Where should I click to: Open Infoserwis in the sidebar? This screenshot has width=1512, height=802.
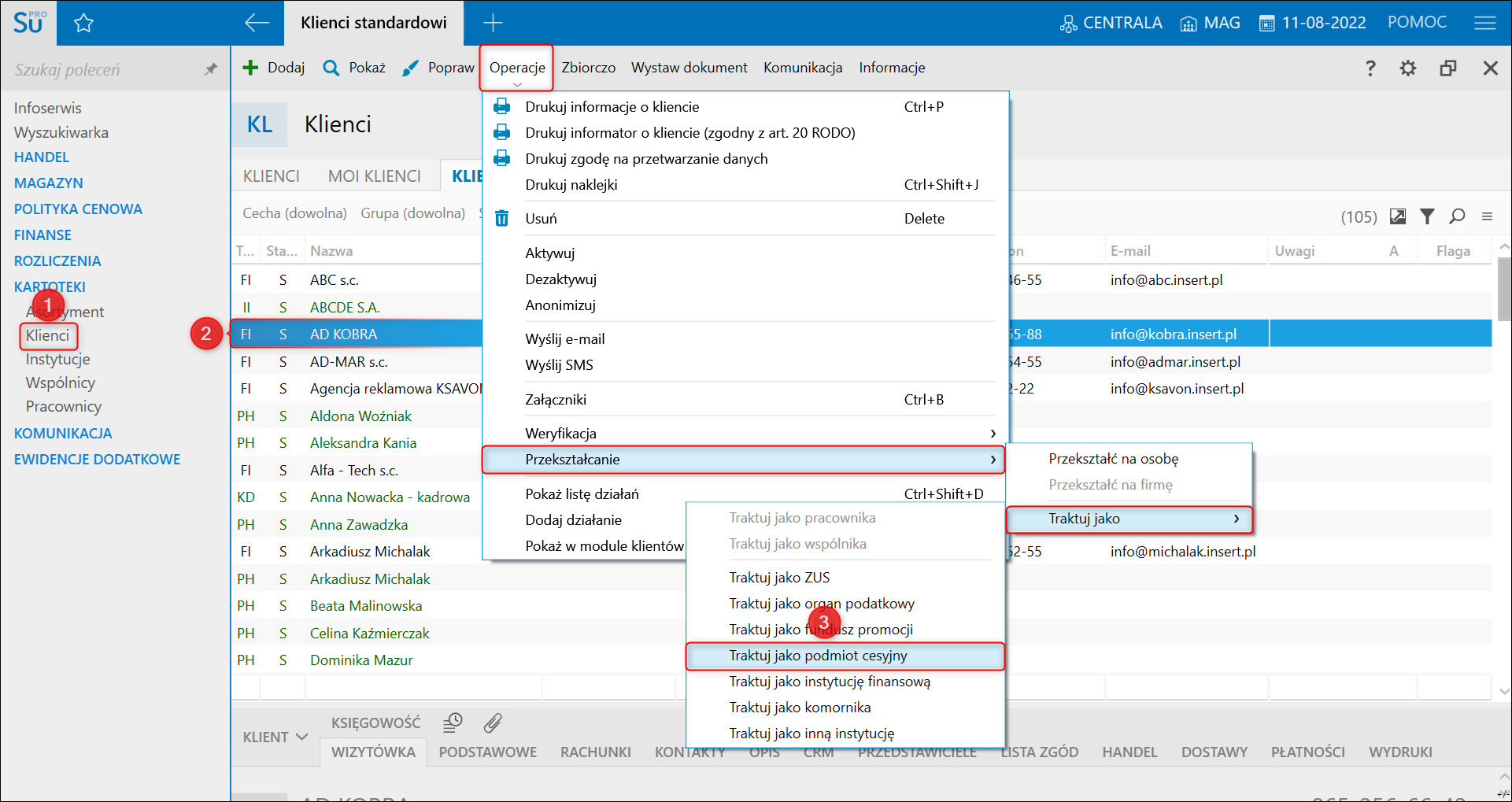click(48, 108)
